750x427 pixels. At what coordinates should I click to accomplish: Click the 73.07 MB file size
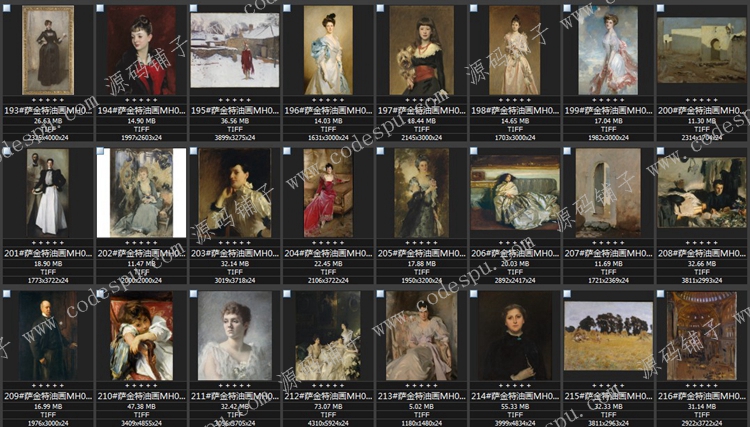pos(328,407)
